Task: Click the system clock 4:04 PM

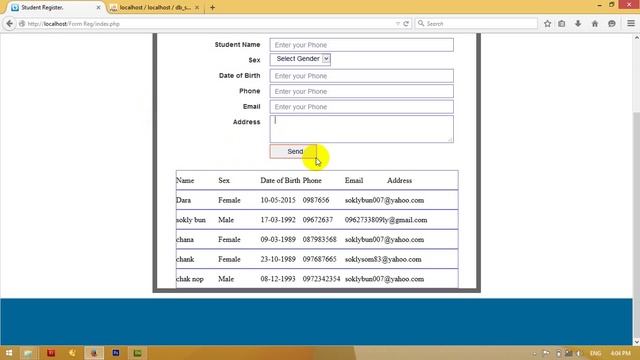Action: [x=620, y=353]
